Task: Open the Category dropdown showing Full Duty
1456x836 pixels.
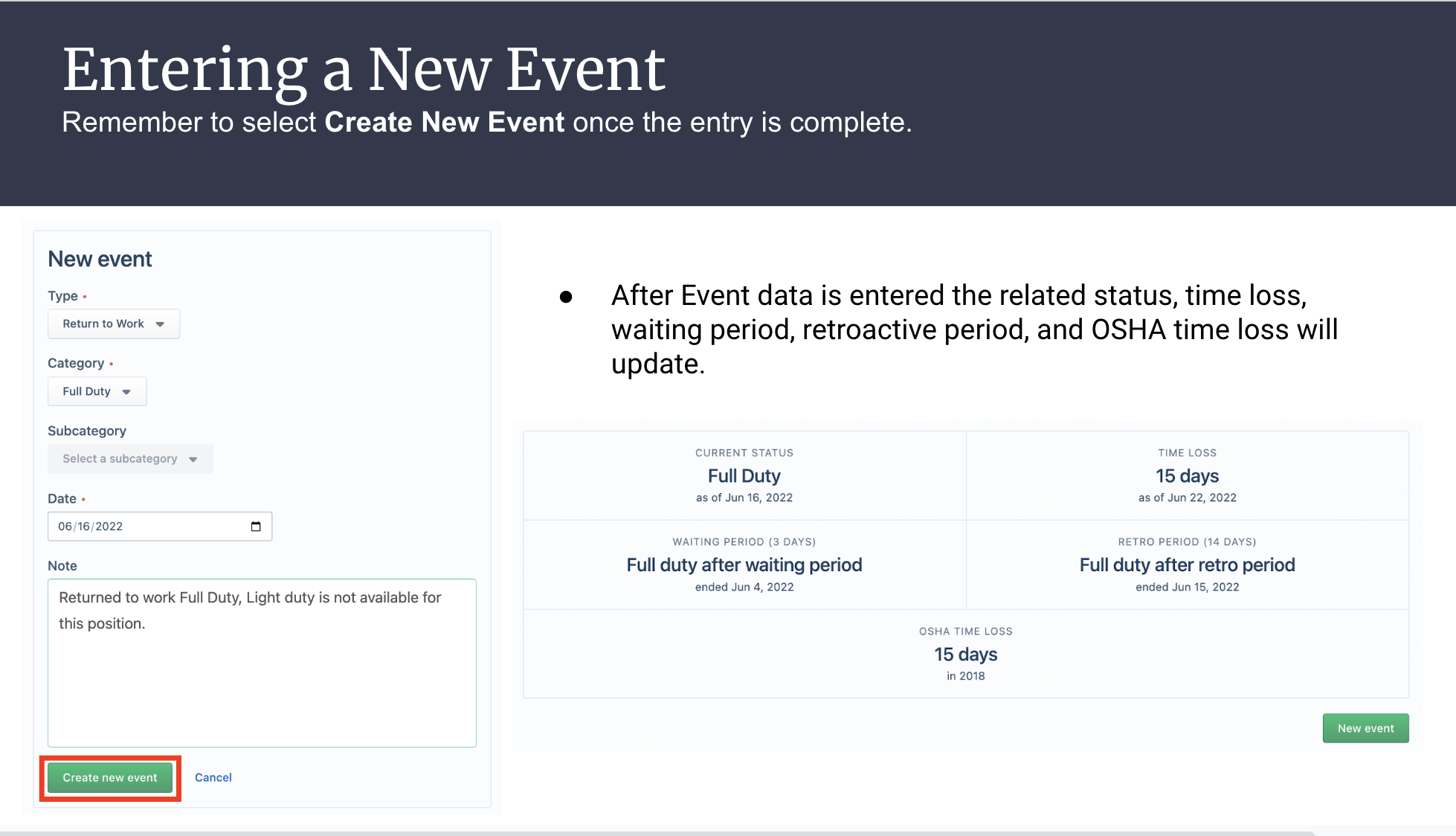Action: click(97, 391)
